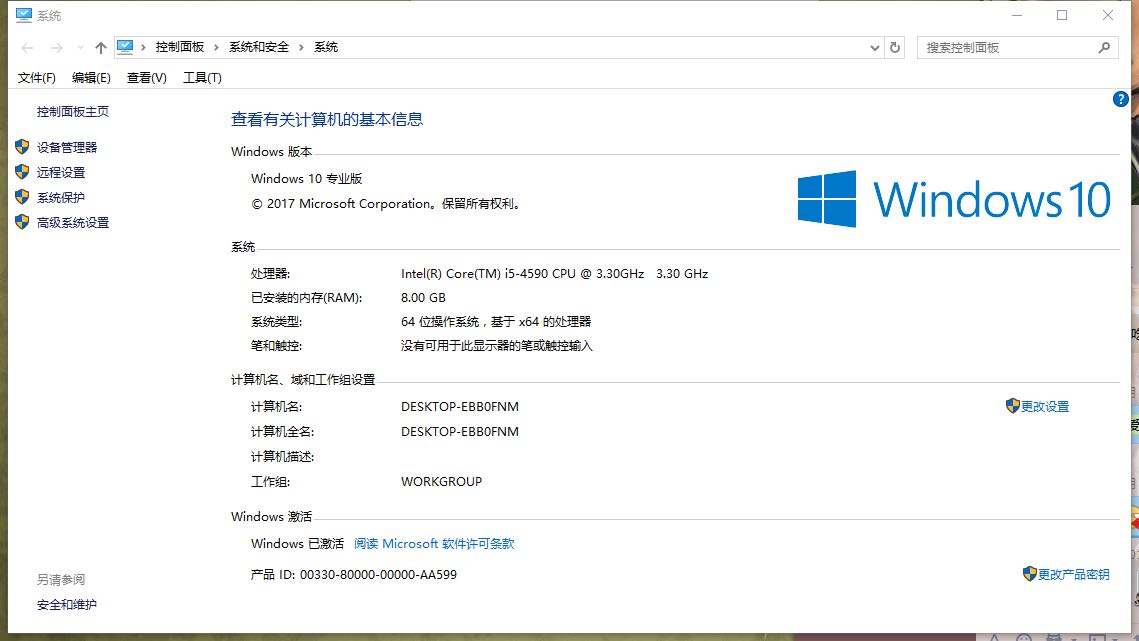Click the 搜索控制面板 search field
The image size is (1139, 641).
point(1010,47)
